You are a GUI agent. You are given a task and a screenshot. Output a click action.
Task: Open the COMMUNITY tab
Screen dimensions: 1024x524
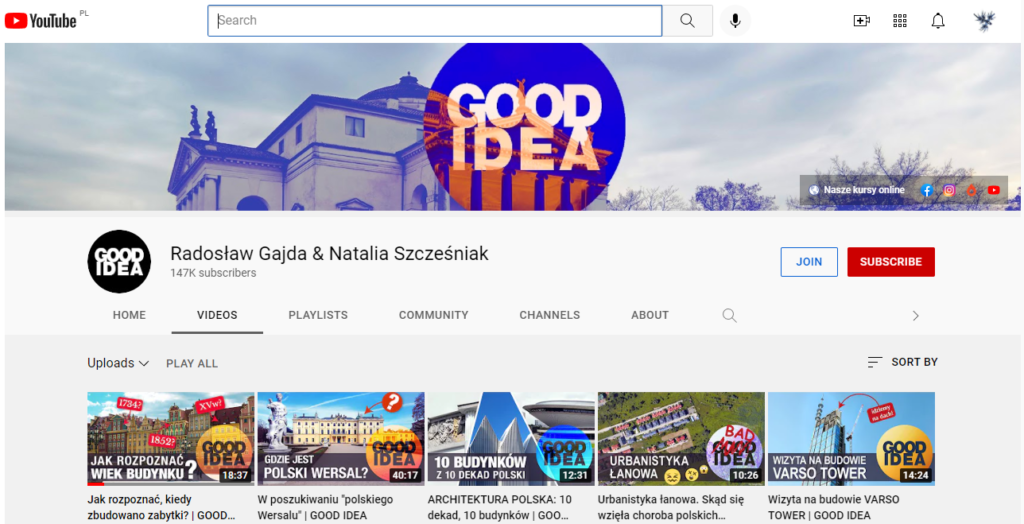434,315
